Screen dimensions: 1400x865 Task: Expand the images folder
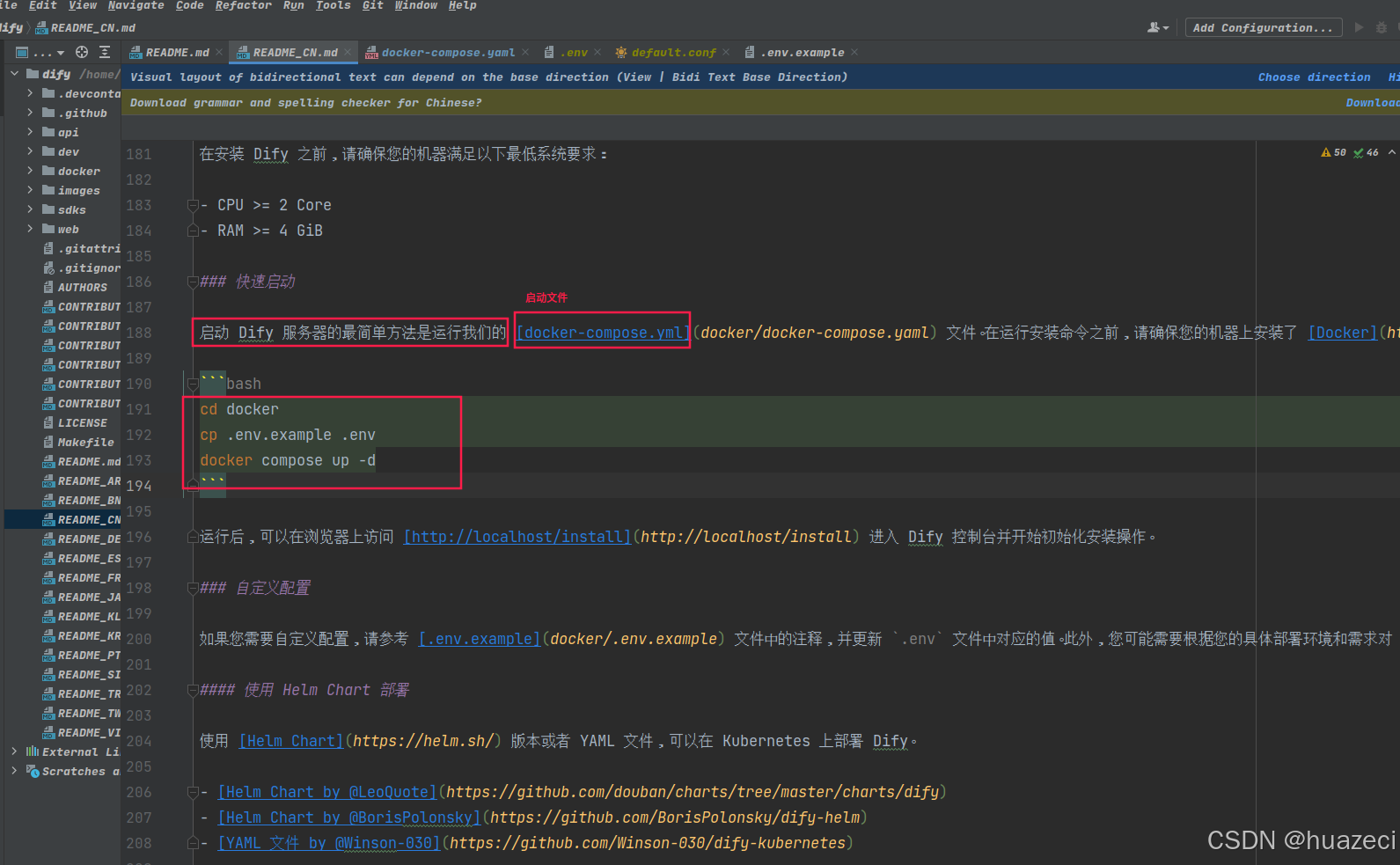pos(30,190)
